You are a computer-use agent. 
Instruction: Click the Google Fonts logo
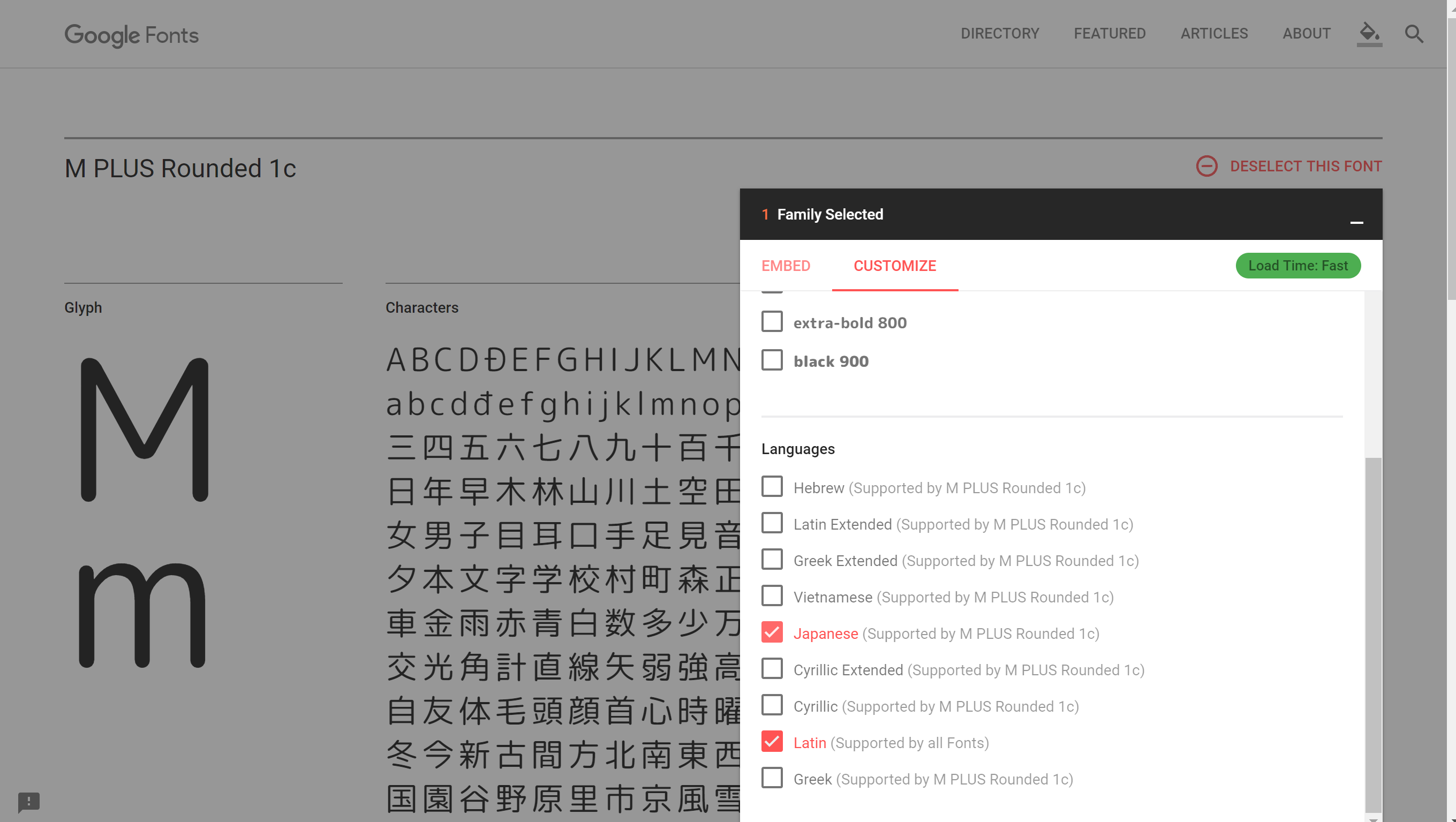point(131,36)
